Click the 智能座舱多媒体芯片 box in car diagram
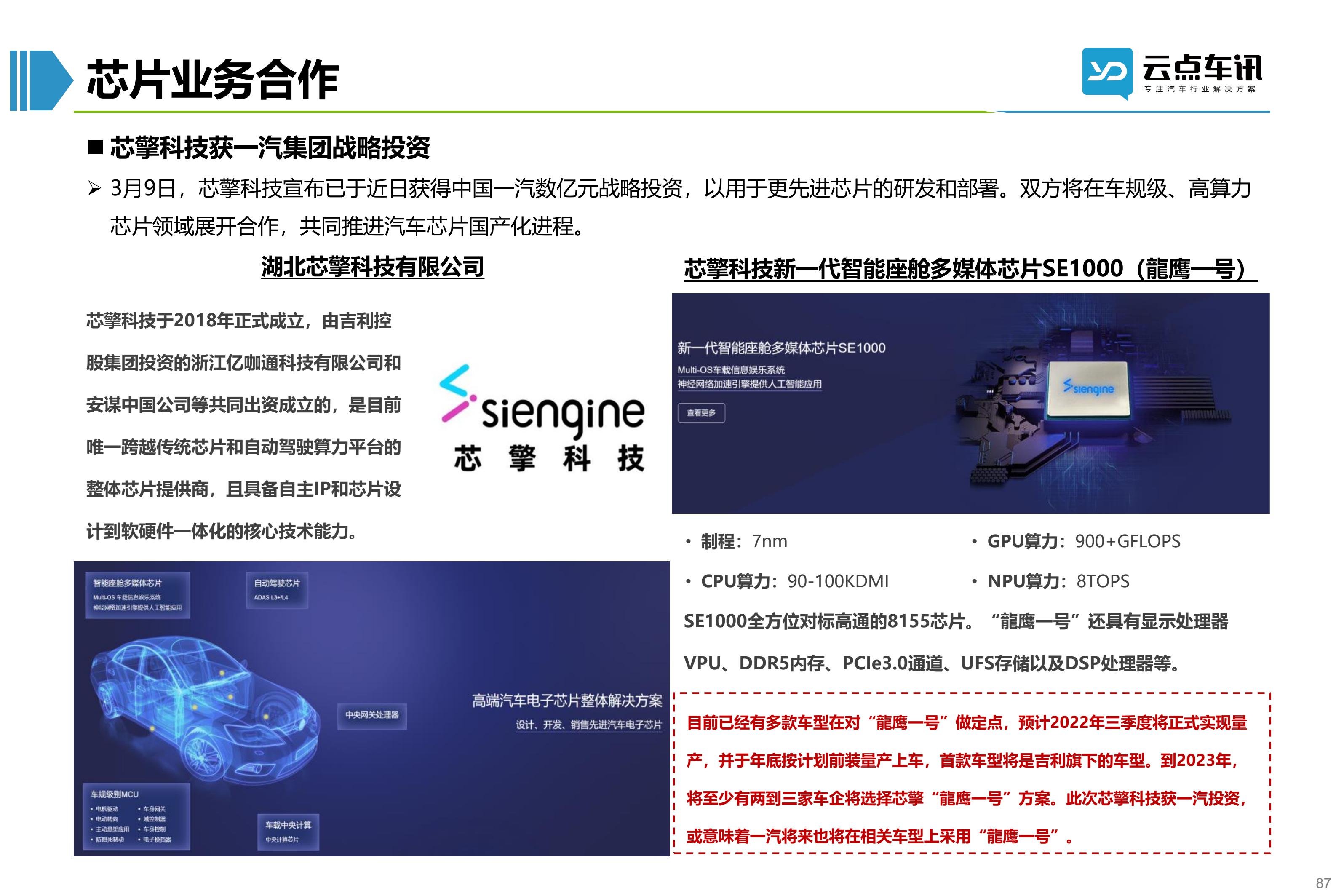1344x896 pixels. pos(137,595)
